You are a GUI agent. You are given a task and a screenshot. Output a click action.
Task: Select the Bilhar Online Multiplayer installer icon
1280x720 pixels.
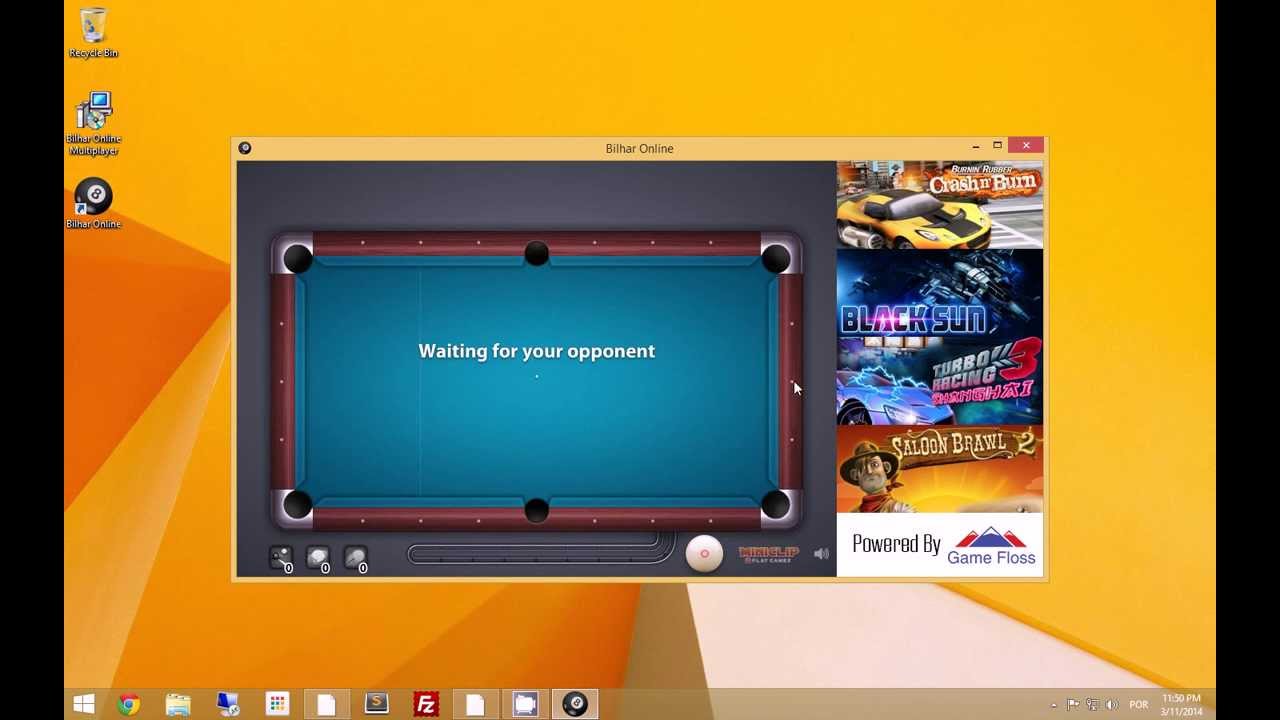pyautogui.click(x=93, y=123)
